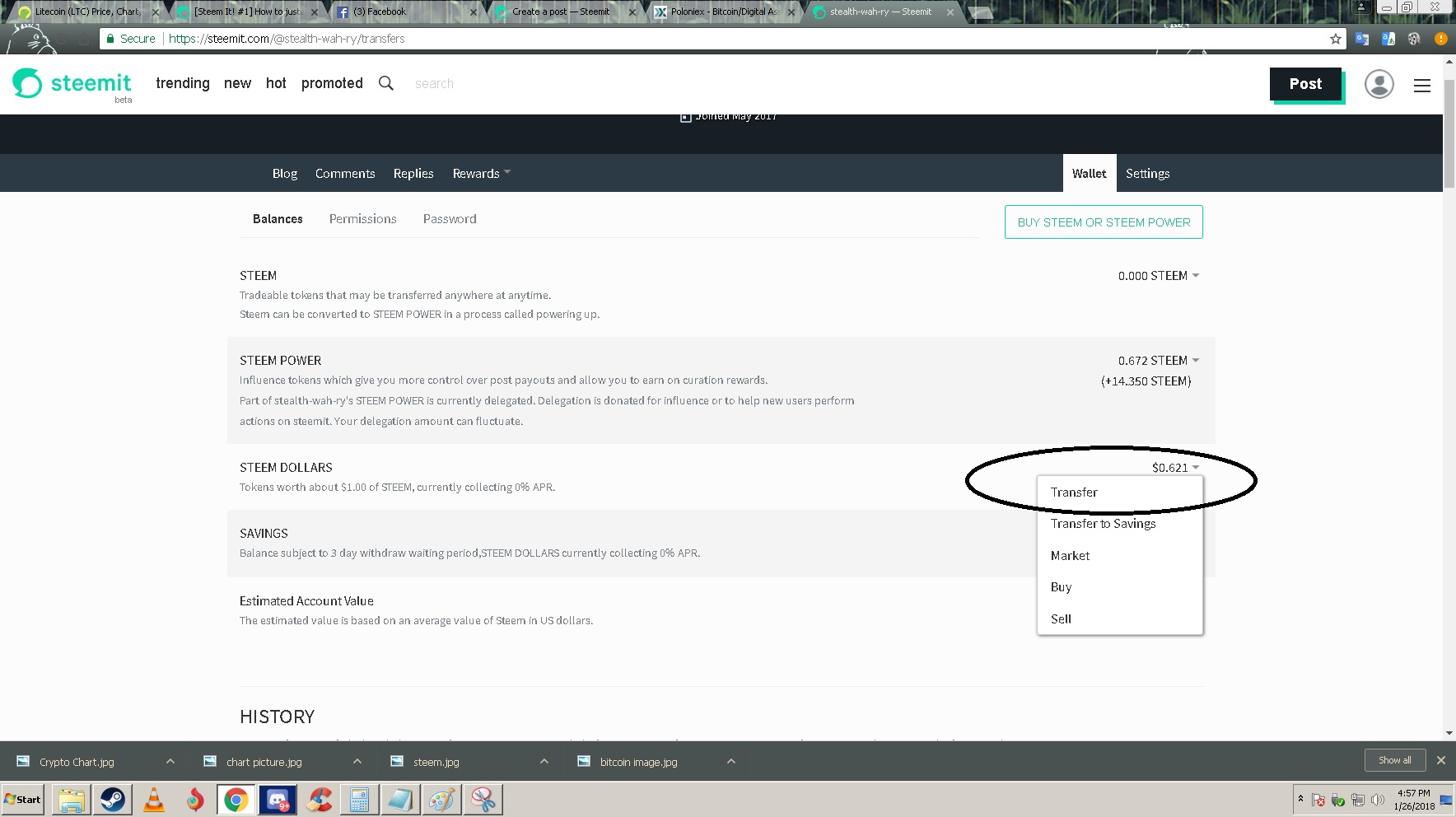Image resolution: width=1456 pixels, height=817 pixels.
Task: Open the promoted posts link
Action: click(x=332, y=83)
